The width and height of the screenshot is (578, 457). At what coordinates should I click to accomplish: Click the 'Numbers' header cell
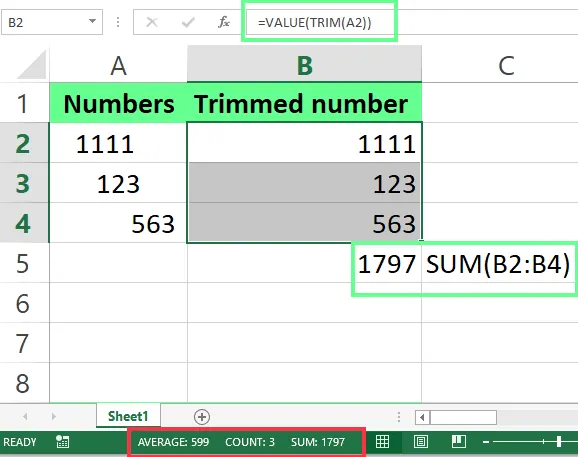point(118,103)
